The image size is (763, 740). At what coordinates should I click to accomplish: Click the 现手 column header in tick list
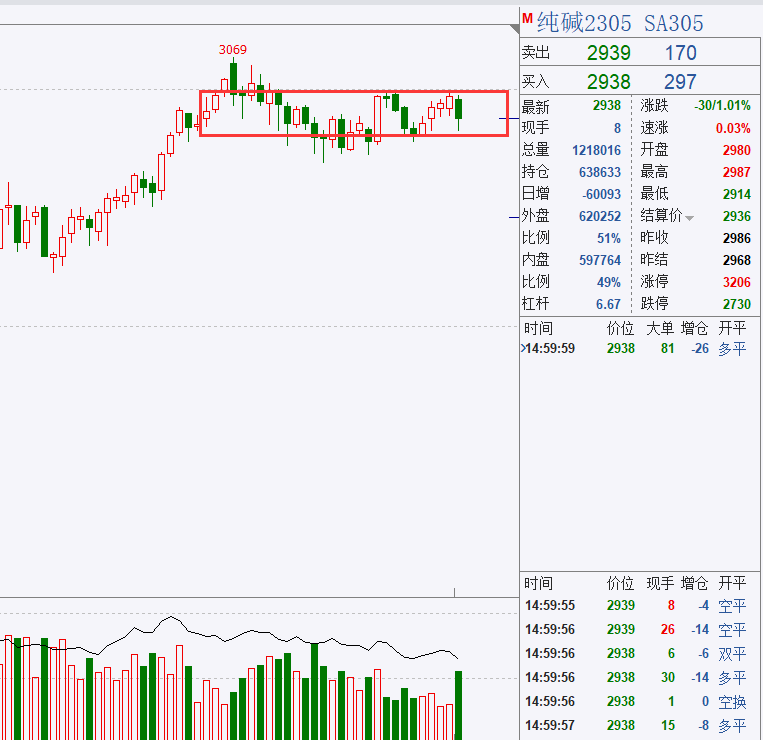(x=659, y=583)
